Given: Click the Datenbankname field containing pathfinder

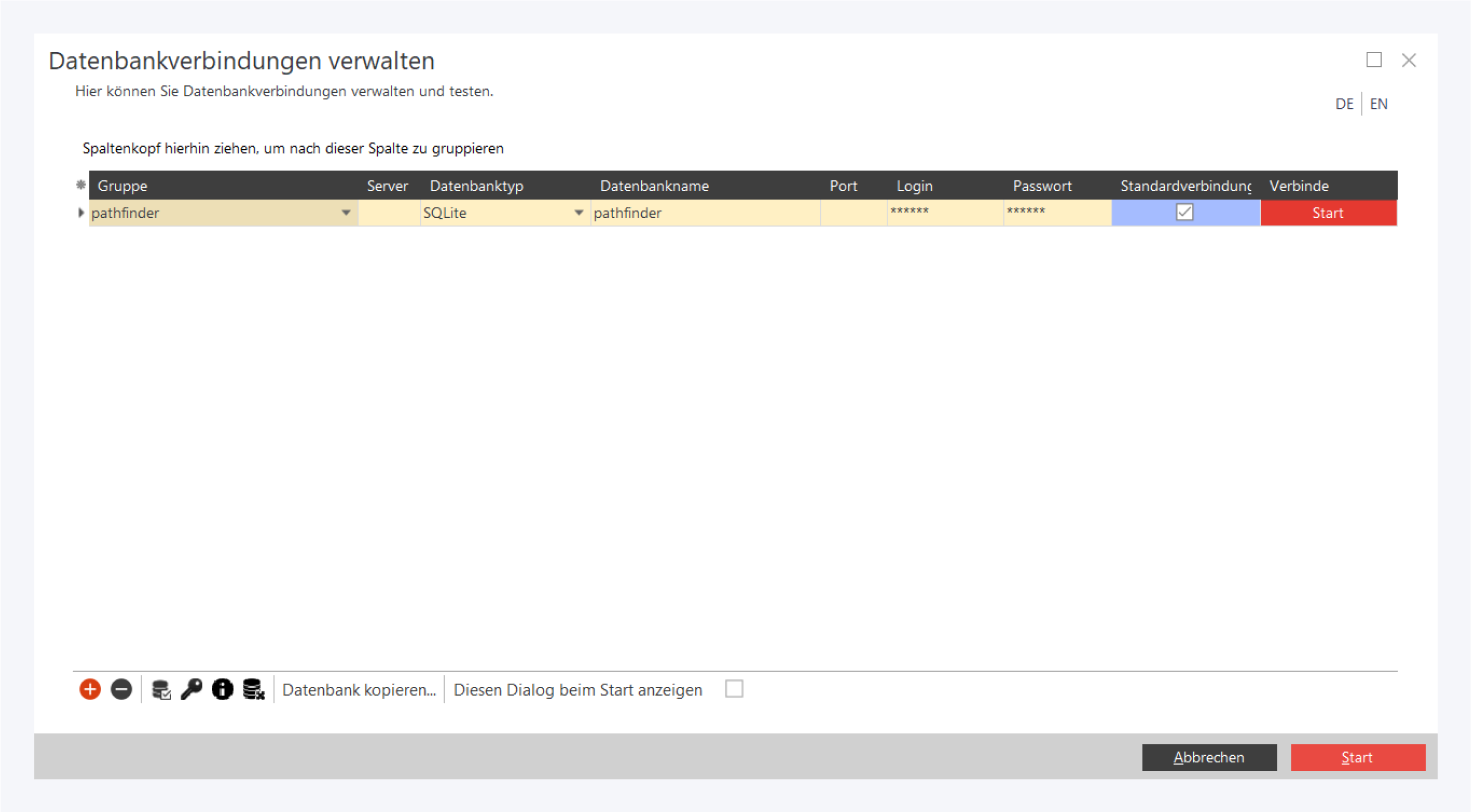Looking at the screenshot, I should (x=705, y=213).
